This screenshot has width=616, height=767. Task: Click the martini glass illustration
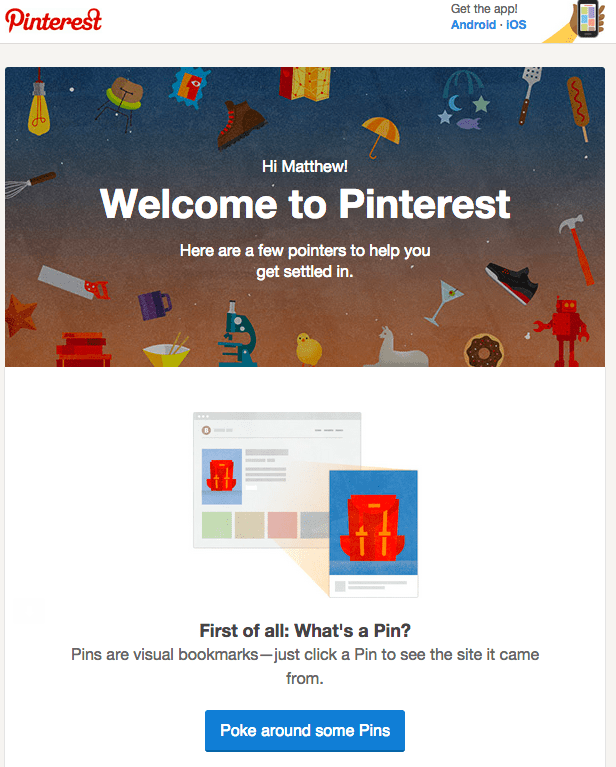click(x=444, y=303)
